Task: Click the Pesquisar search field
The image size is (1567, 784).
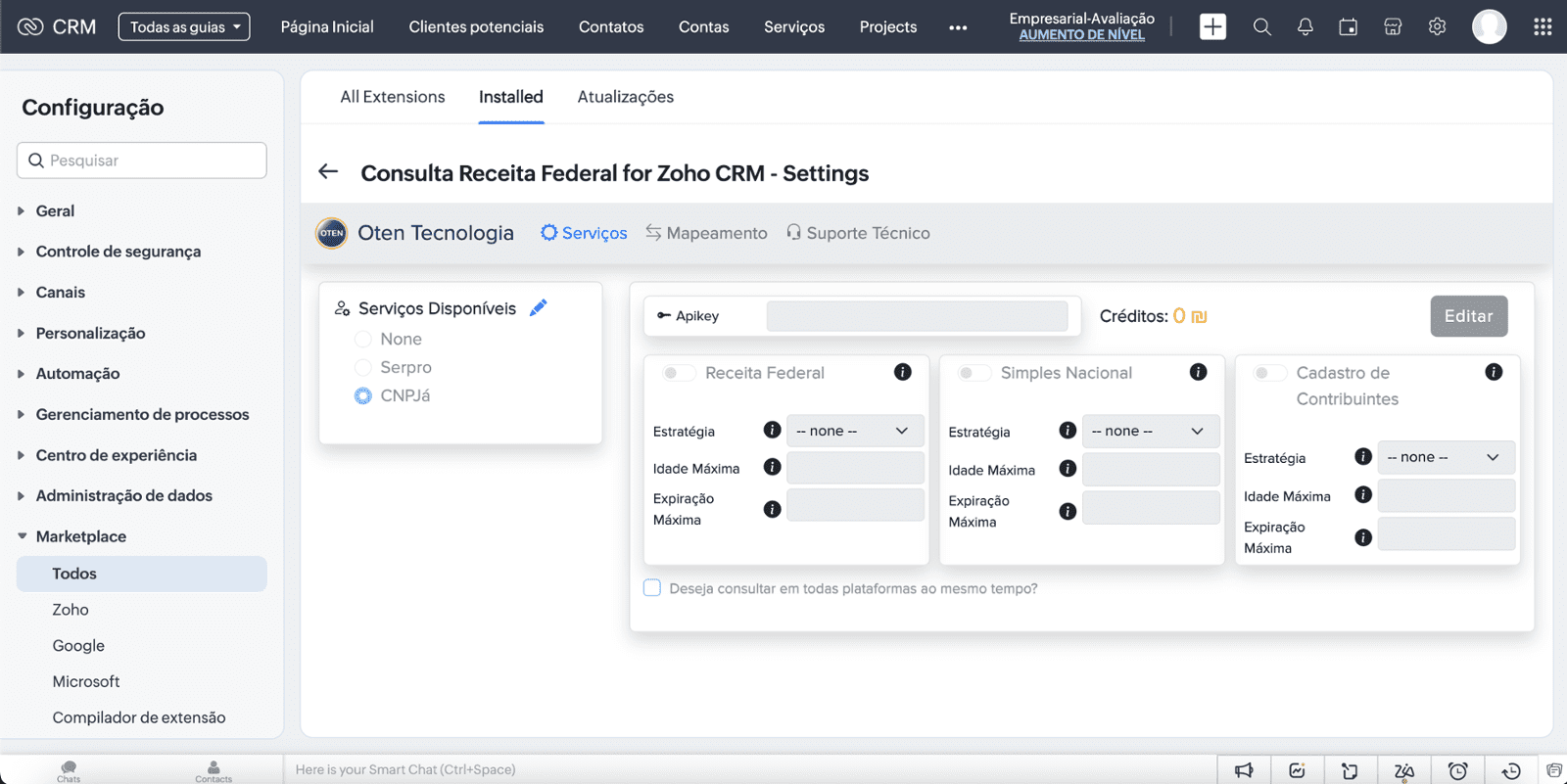Action: [x=142, y=161]
